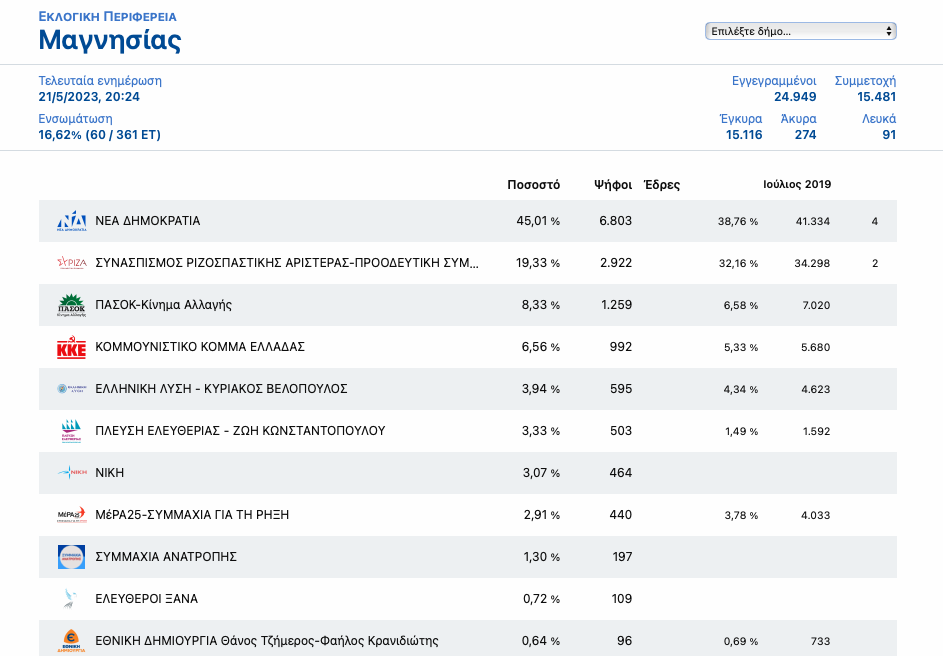Click the Εγγεγραμμένοι label
Screen dimensions: 943x656
pos(774,81)
